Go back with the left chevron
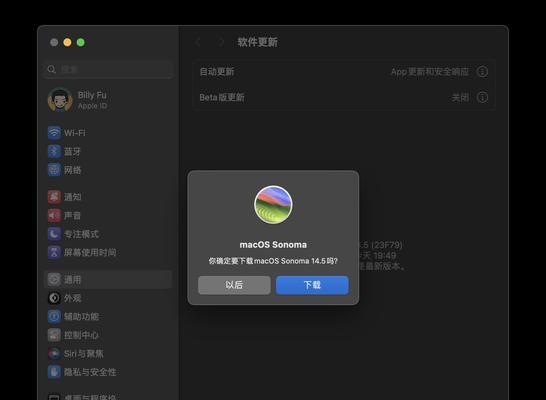 (x=198, y=42)
